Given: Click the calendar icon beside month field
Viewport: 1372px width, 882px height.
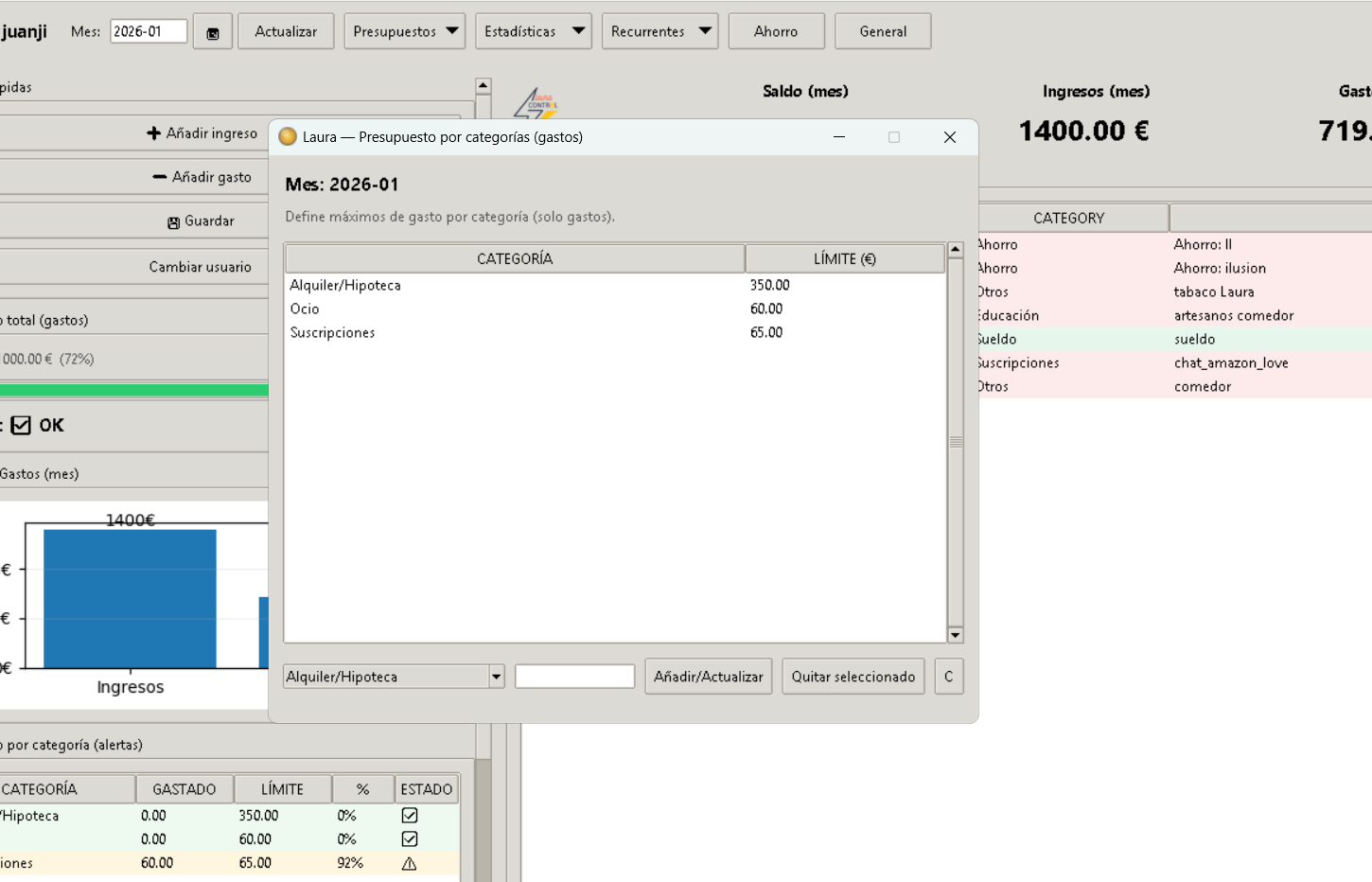Looking at the screenshot, I should (x=213, y=32).
